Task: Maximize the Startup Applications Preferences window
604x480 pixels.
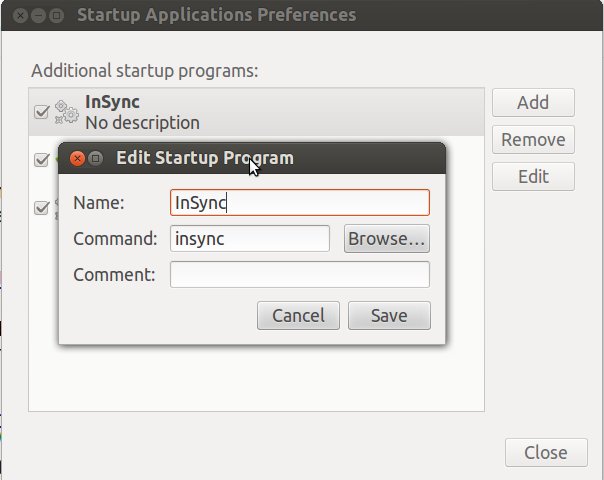Action: point(57,15)
